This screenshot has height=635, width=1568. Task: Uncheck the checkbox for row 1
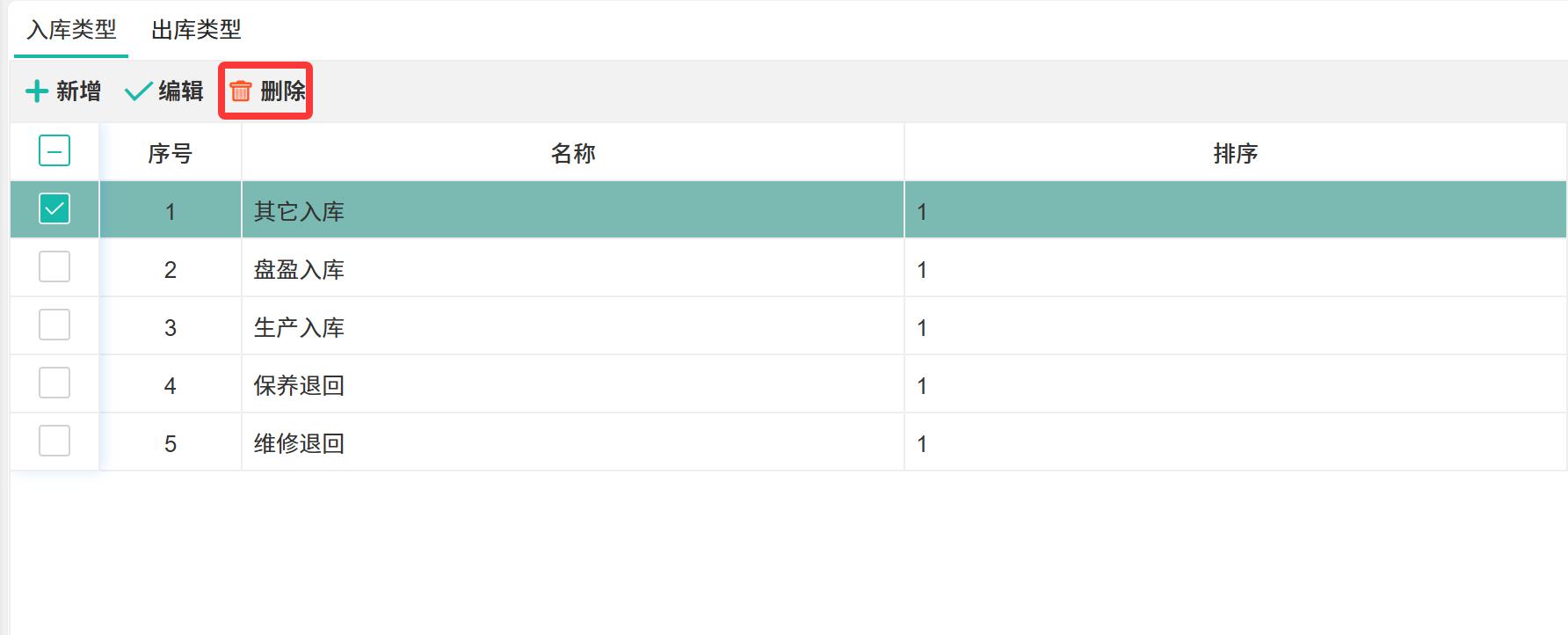[54, 209]
